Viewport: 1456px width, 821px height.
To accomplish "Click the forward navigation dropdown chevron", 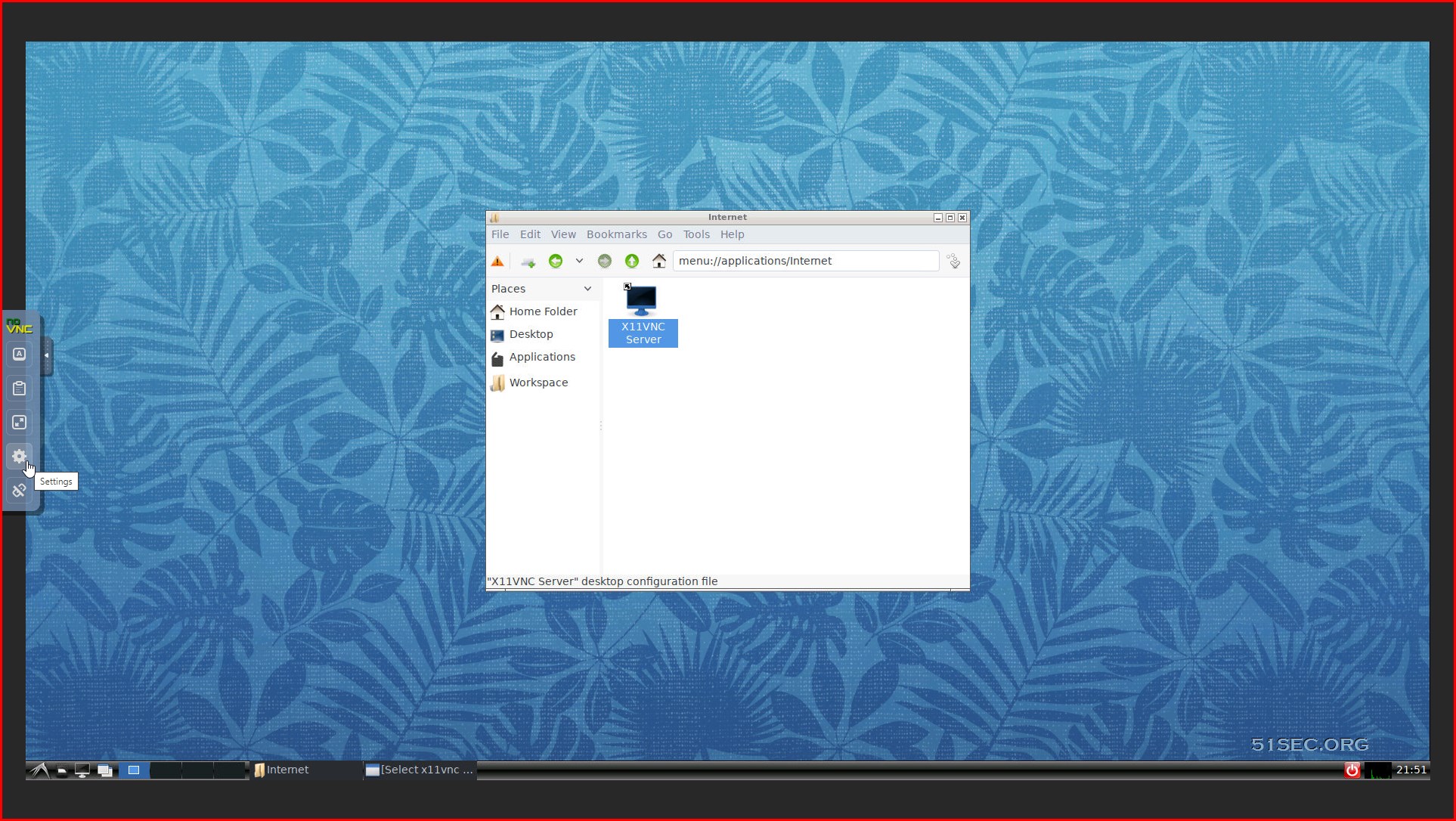I will (x=579, y=261).
